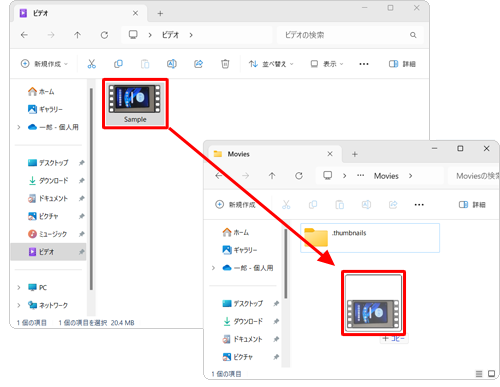Select ビデオ in the left sidebar
This screenshot has height=387, width=500.
click(x=49, y=252)
